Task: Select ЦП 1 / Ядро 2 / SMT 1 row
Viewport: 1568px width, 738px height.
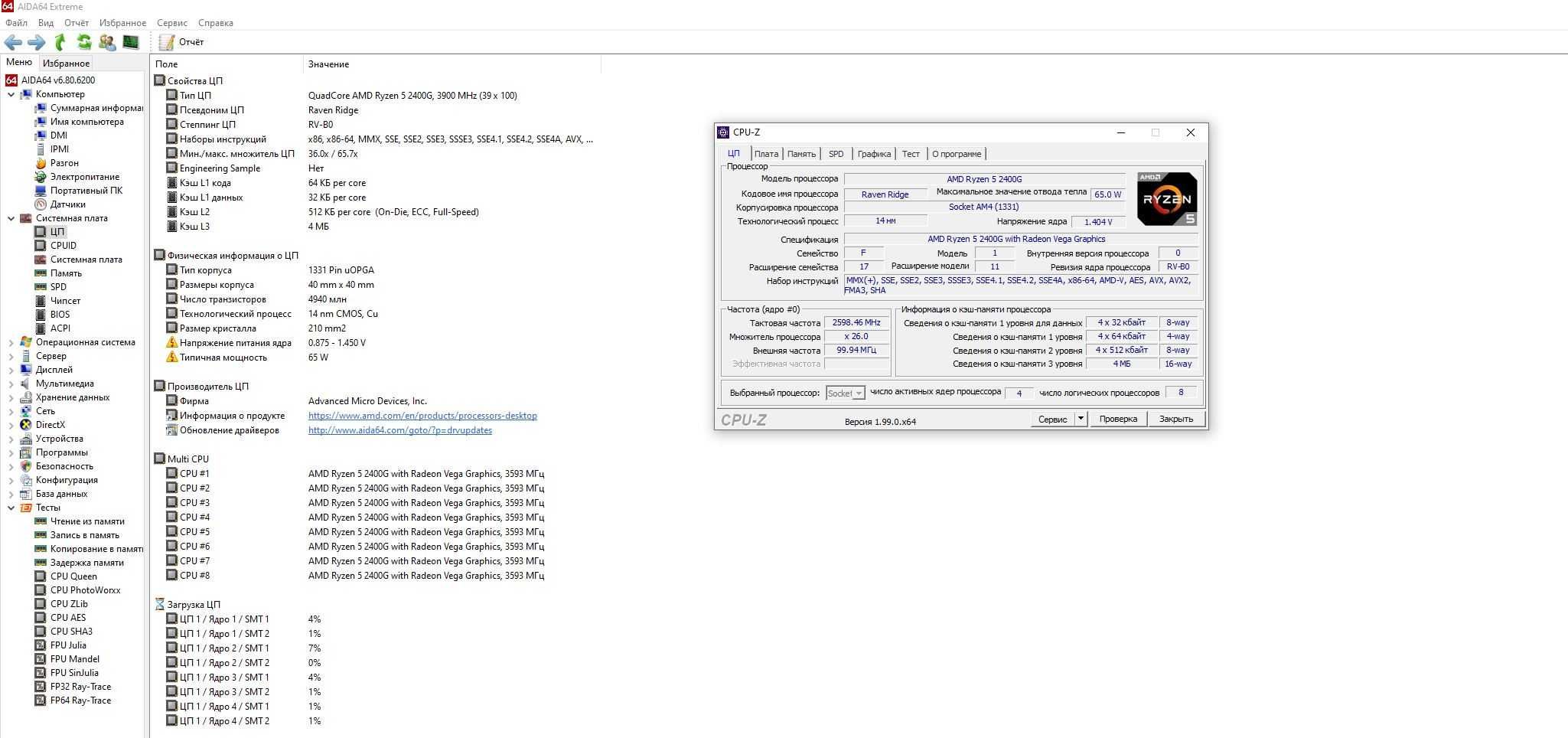Action: [x=243, y=648]
